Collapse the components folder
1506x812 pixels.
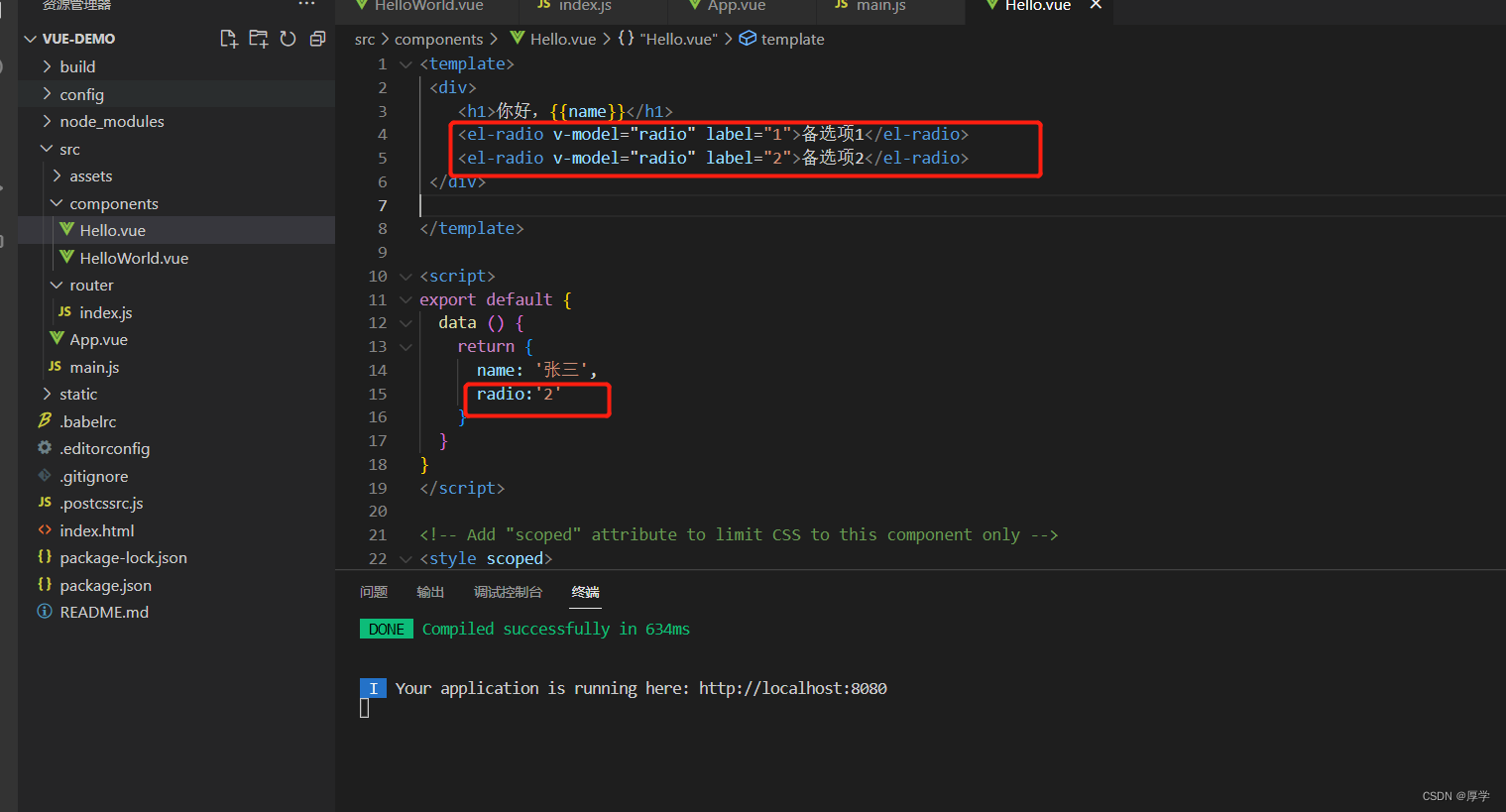[57, 202]
